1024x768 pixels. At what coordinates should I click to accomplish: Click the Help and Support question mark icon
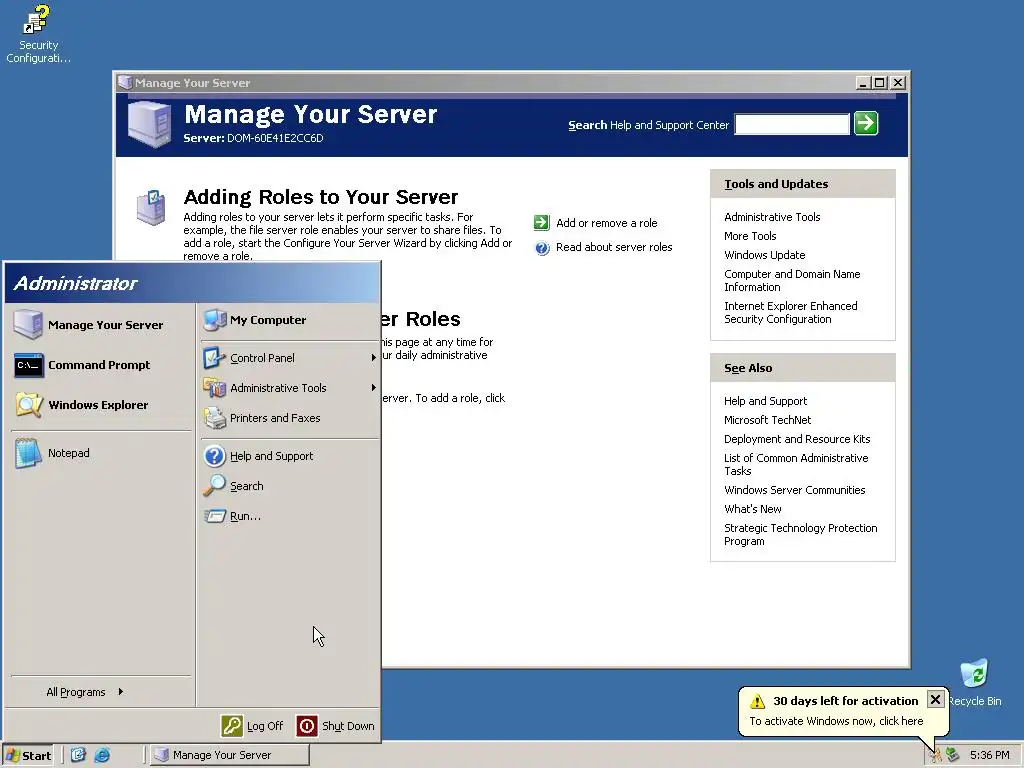pos(214,456)
